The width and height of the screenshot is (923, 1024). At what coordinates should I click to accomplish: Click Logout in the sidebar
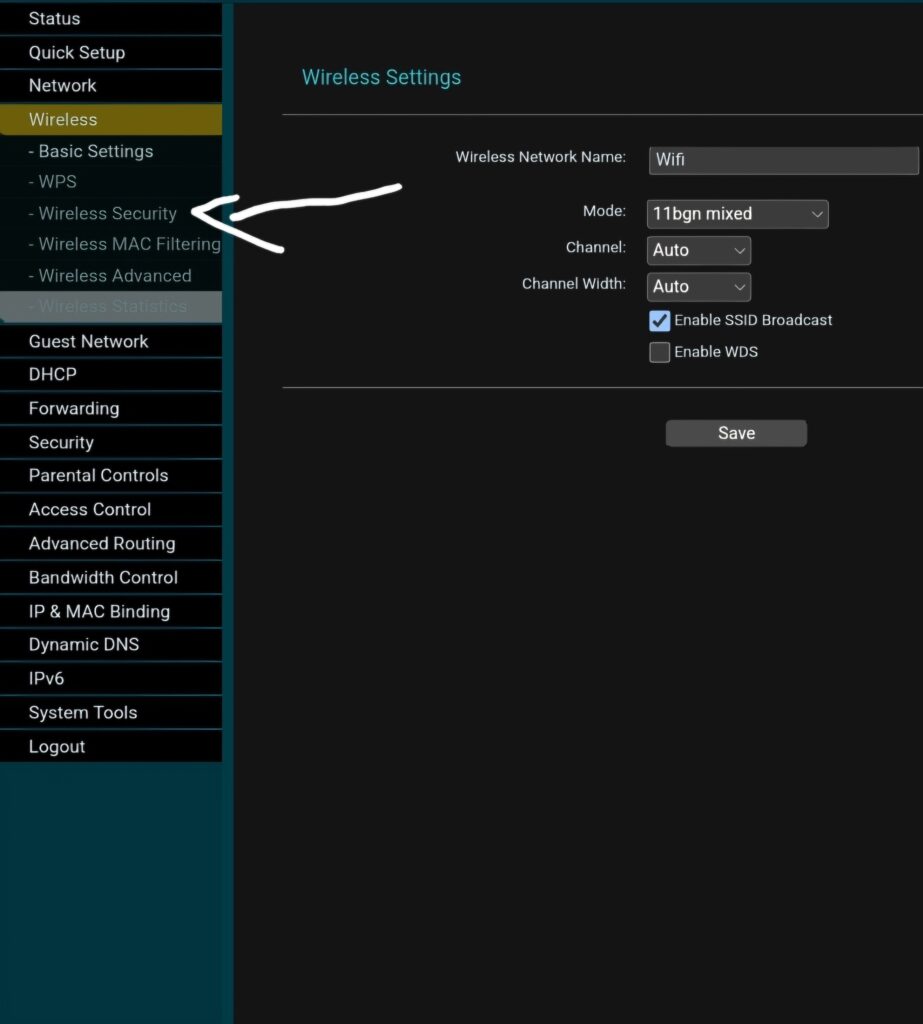56,747
